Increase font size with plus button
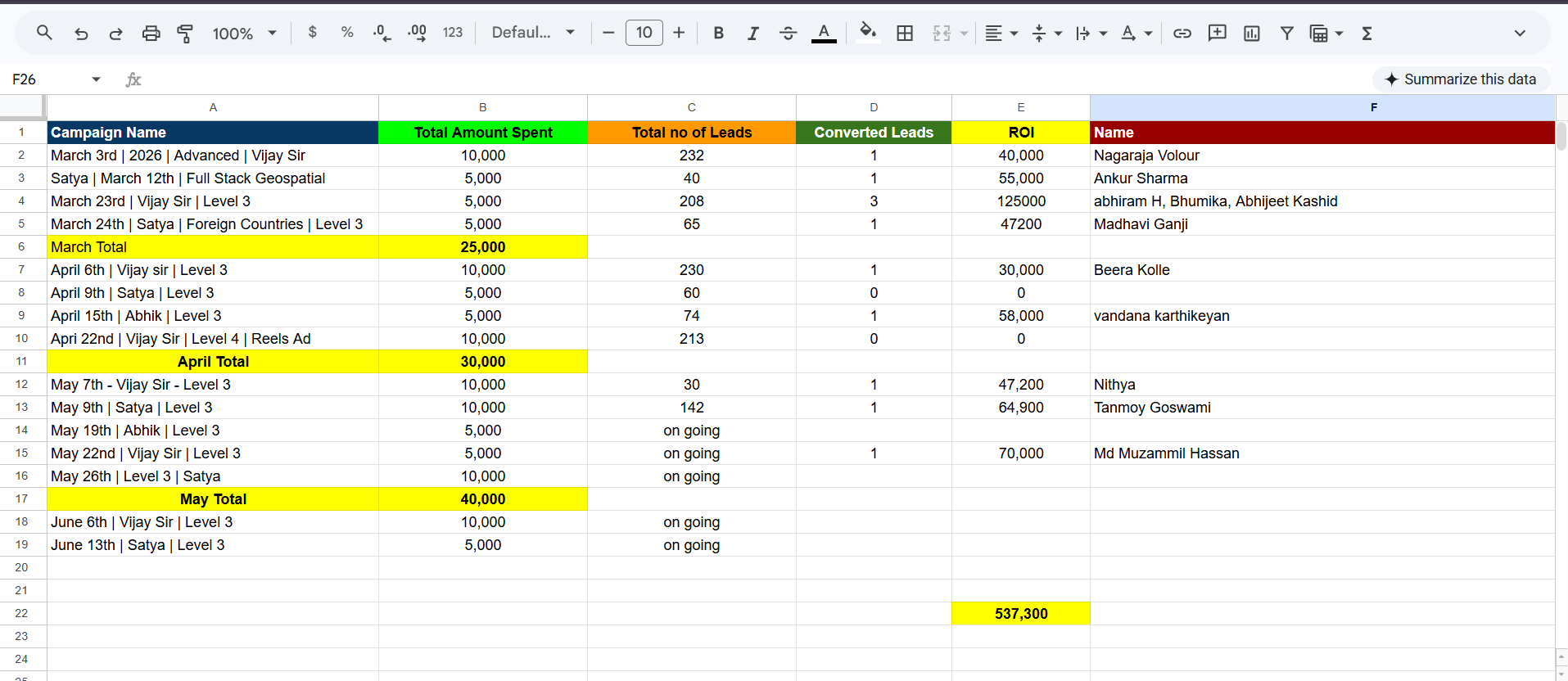The width and height of the screenshot is (1568, 681). coord(679,33)
